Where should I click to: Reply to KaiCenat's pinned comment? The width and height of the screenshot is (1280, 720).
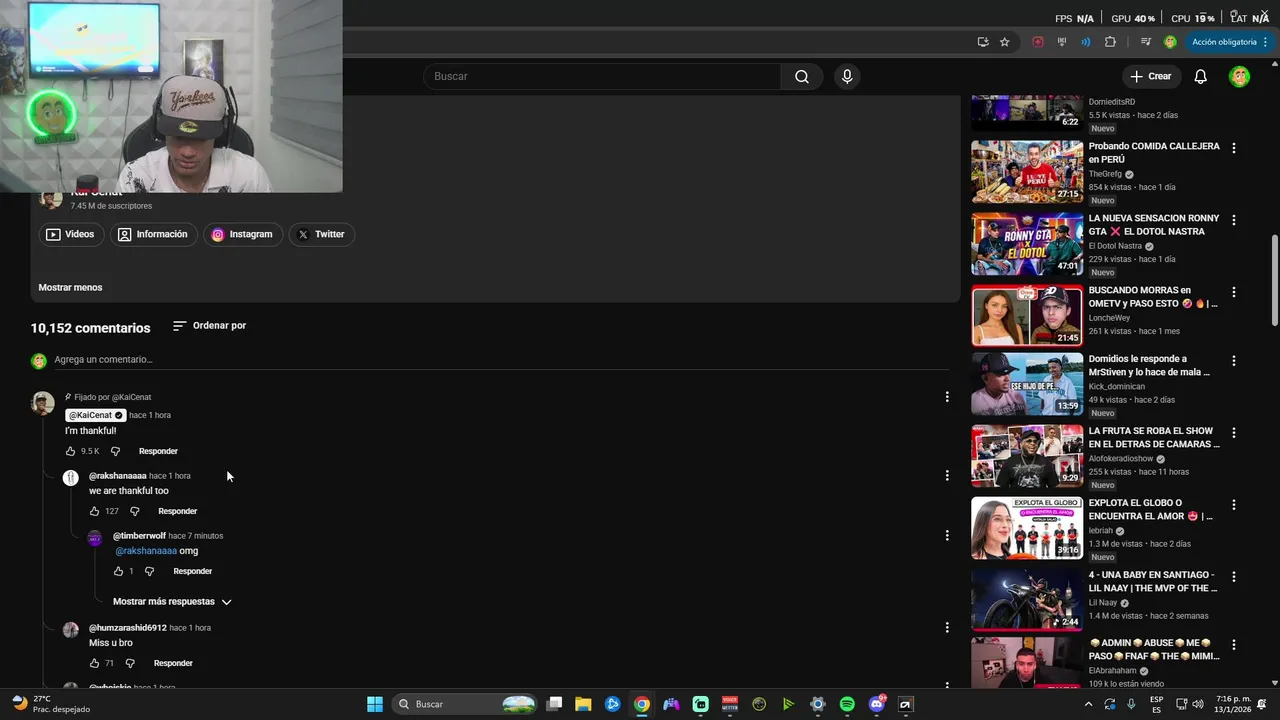pyautogui.click(x=158, y=451)
